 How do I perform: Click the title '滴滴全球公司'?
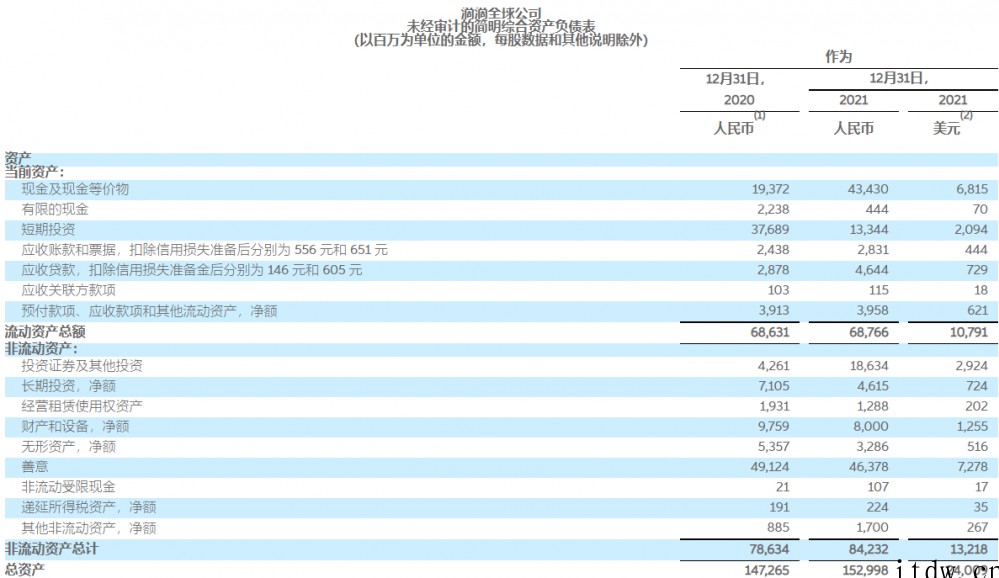pyautogui.click(x=501, y=13)
